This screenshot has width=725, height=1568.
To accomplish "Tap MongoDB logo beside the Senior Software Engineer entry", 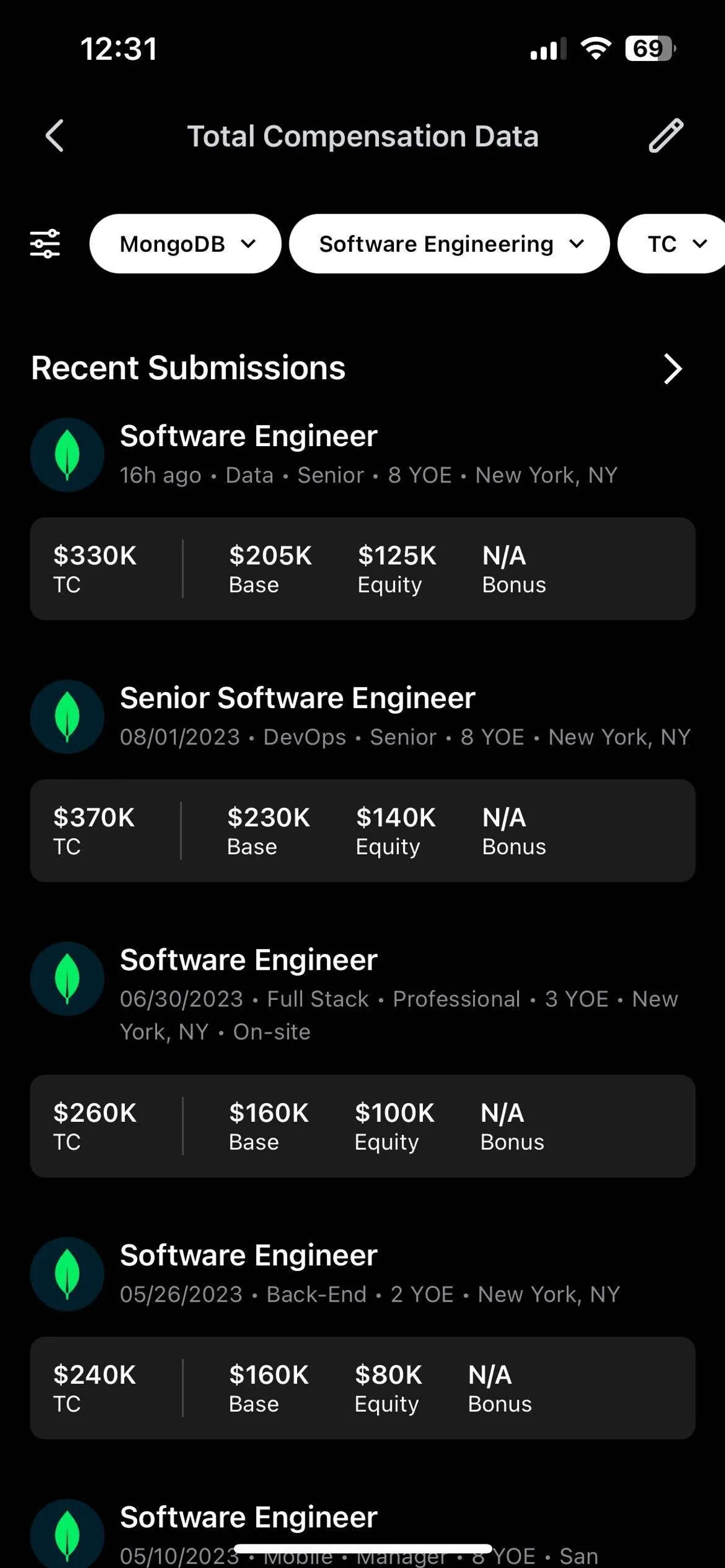I will coord(67,717).
